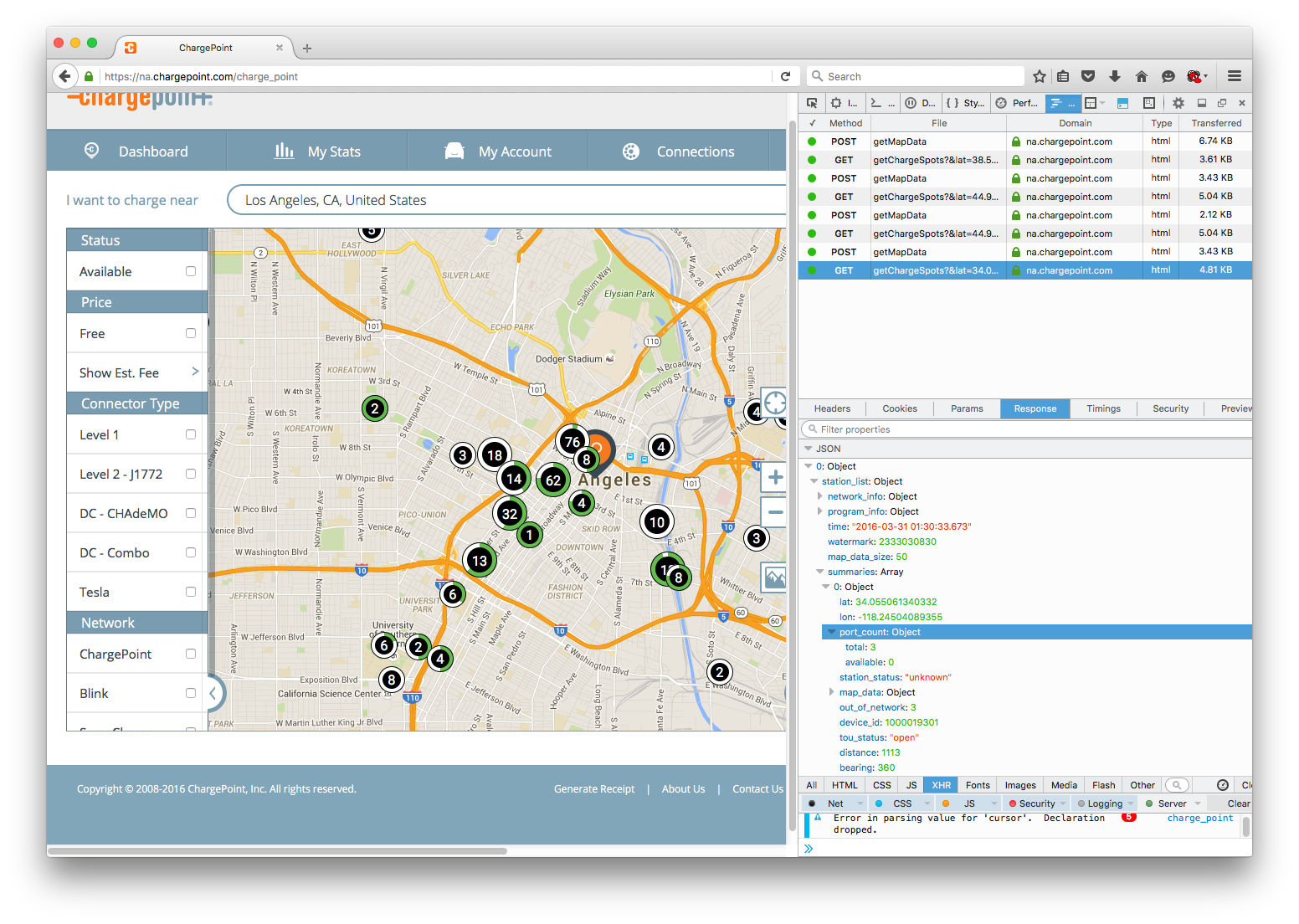The width and height of the screenshot is (1299, 924).
Task: Click the Filter properties input box
Action: 1026,429
